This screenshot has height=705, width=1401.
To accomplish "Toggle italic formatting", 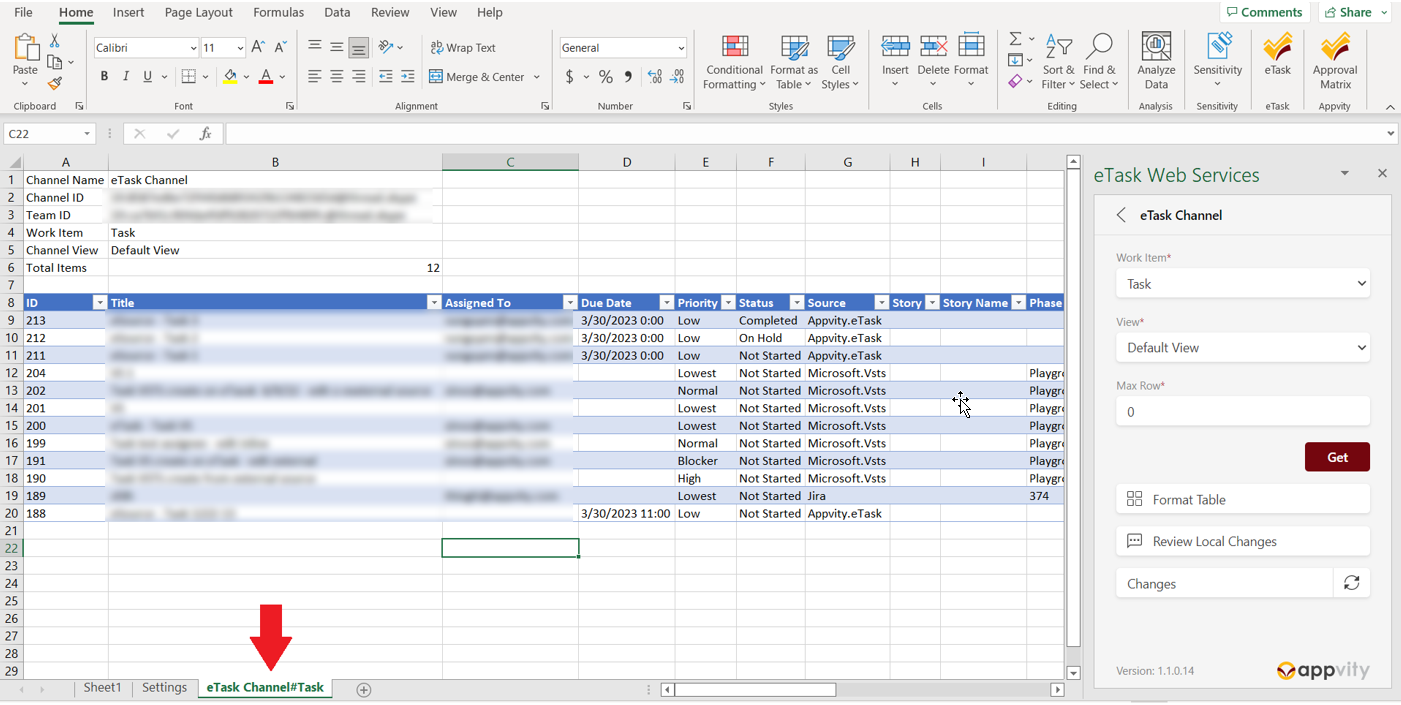I will (x=126, y=77).
